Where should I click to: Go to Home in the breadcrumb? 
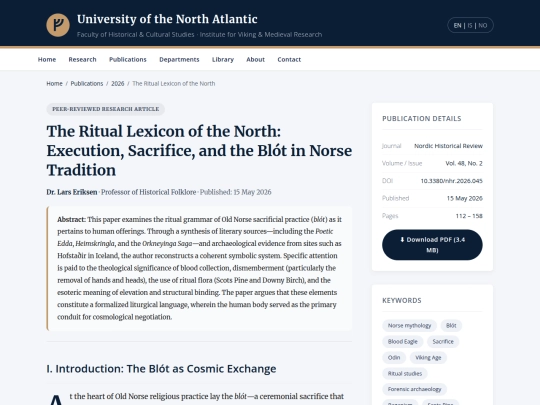(54, 83)
